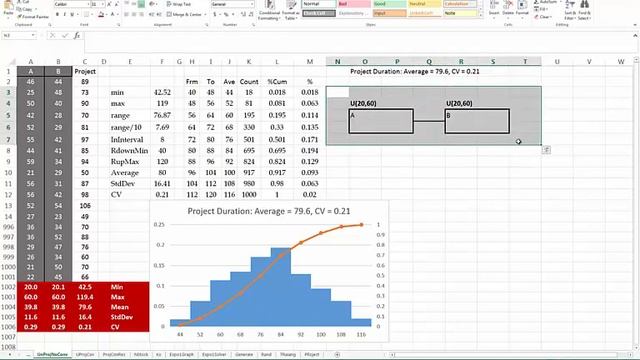Collapse the ribbon with the arrow
Image resolution: width=640 pixels, height=360 pixels.
[635, 25]
